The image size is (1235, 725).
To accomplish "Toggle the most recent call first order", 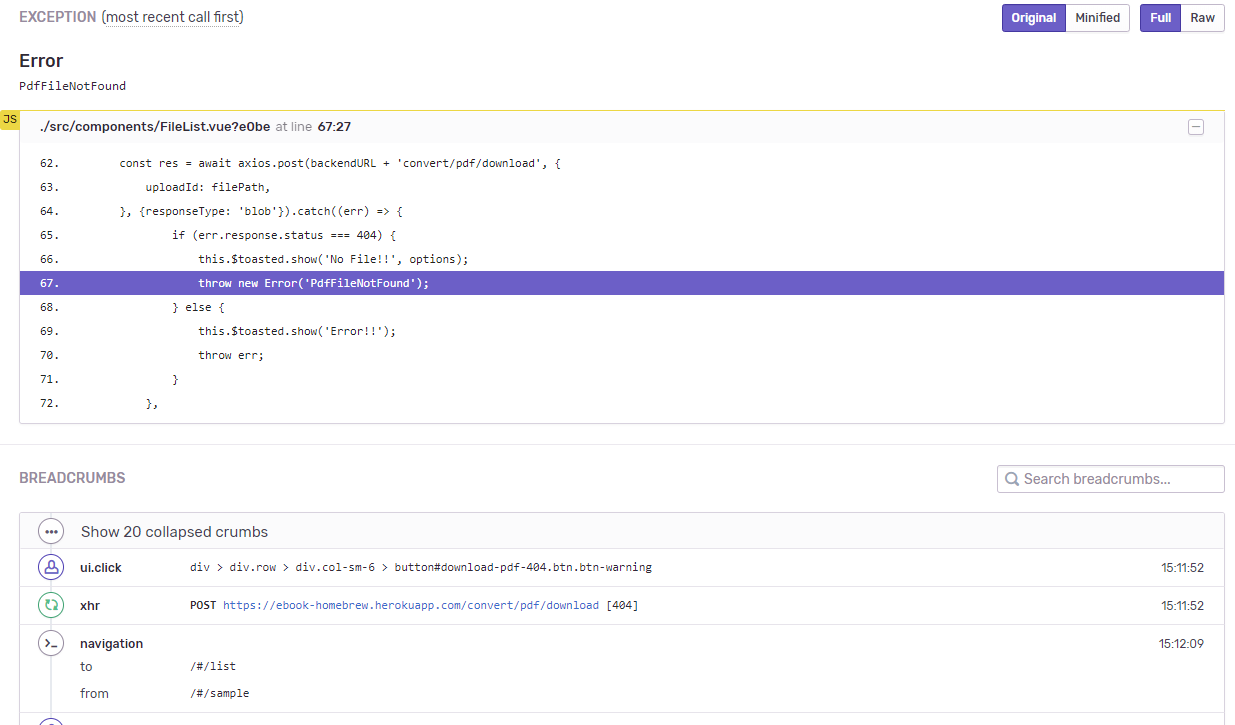I will pos(172,18).
